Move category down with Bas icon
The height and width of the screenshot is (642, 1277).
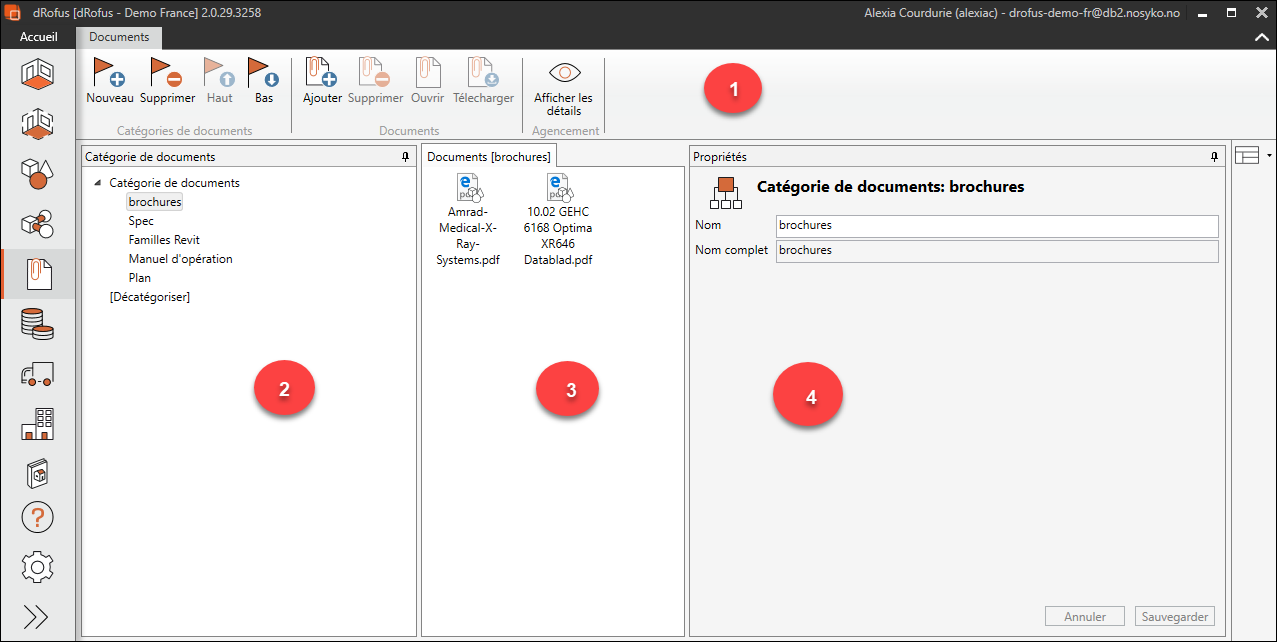click(x=264, y=73)
